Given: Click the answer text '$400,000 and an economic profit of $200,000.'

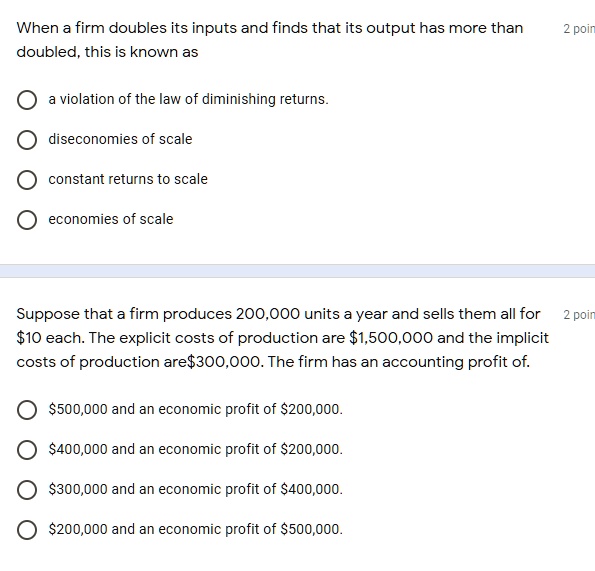Looking at the screenshot, I should pos(195,449).
